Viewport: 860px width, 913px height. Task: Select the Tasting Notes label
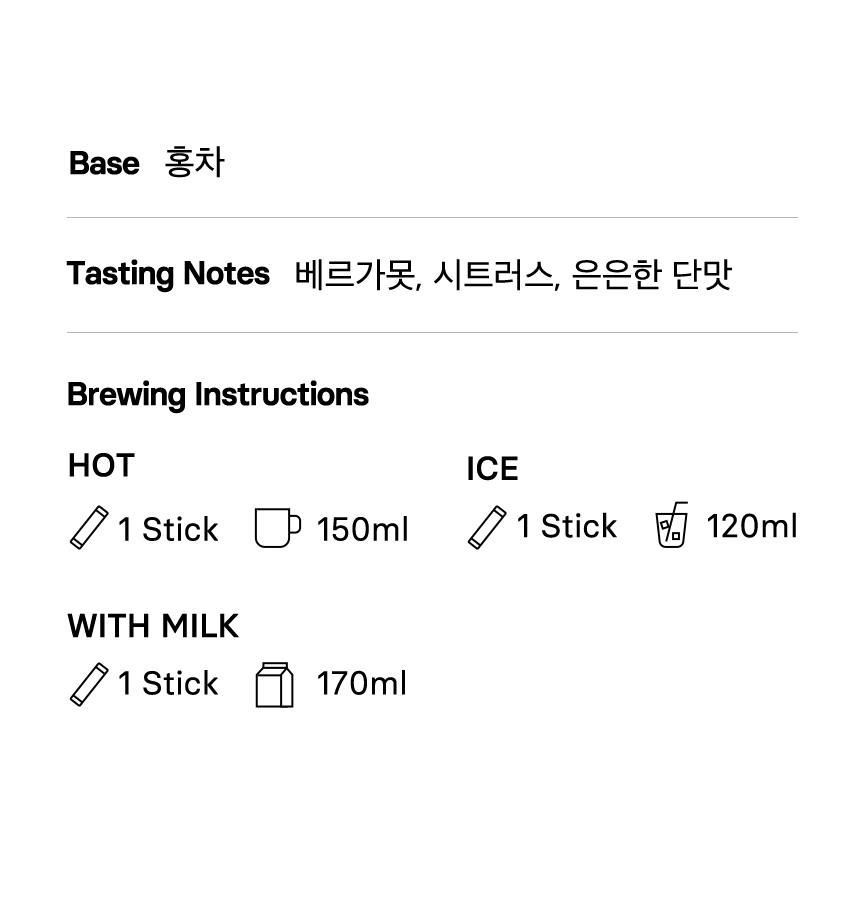pos(168,273)
